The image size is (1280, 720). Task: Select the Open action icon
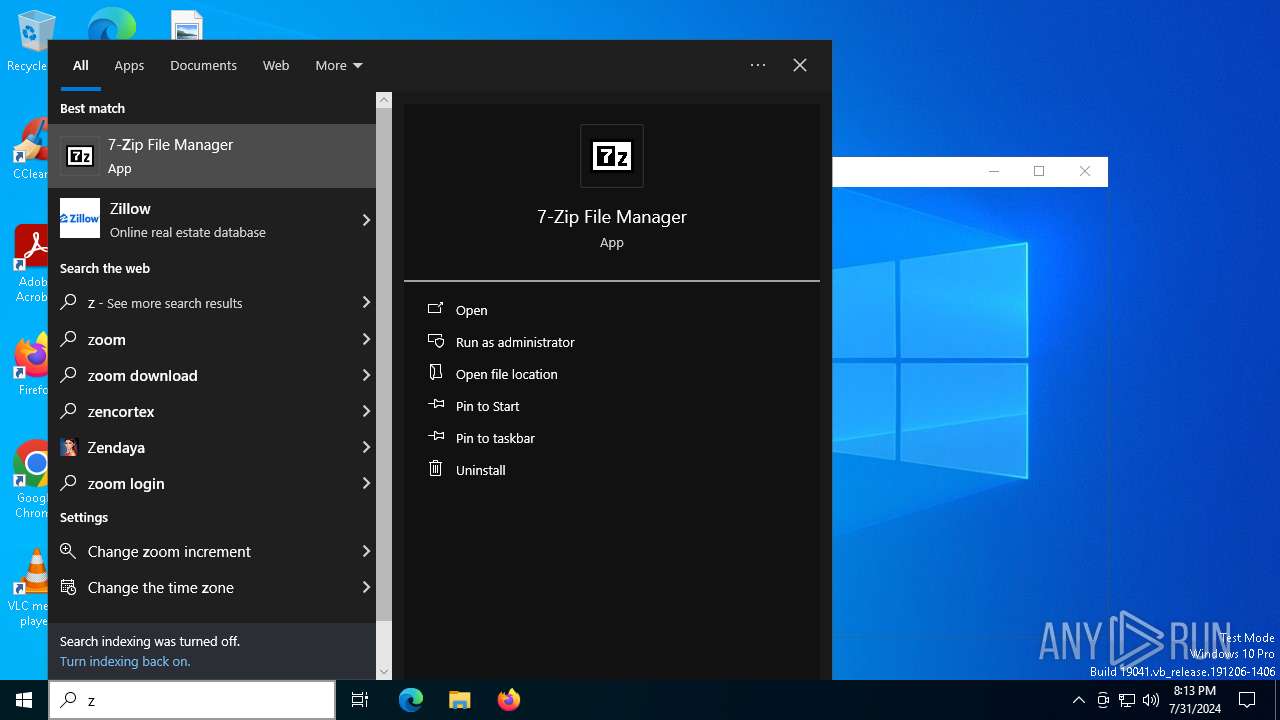coord(435,309)
